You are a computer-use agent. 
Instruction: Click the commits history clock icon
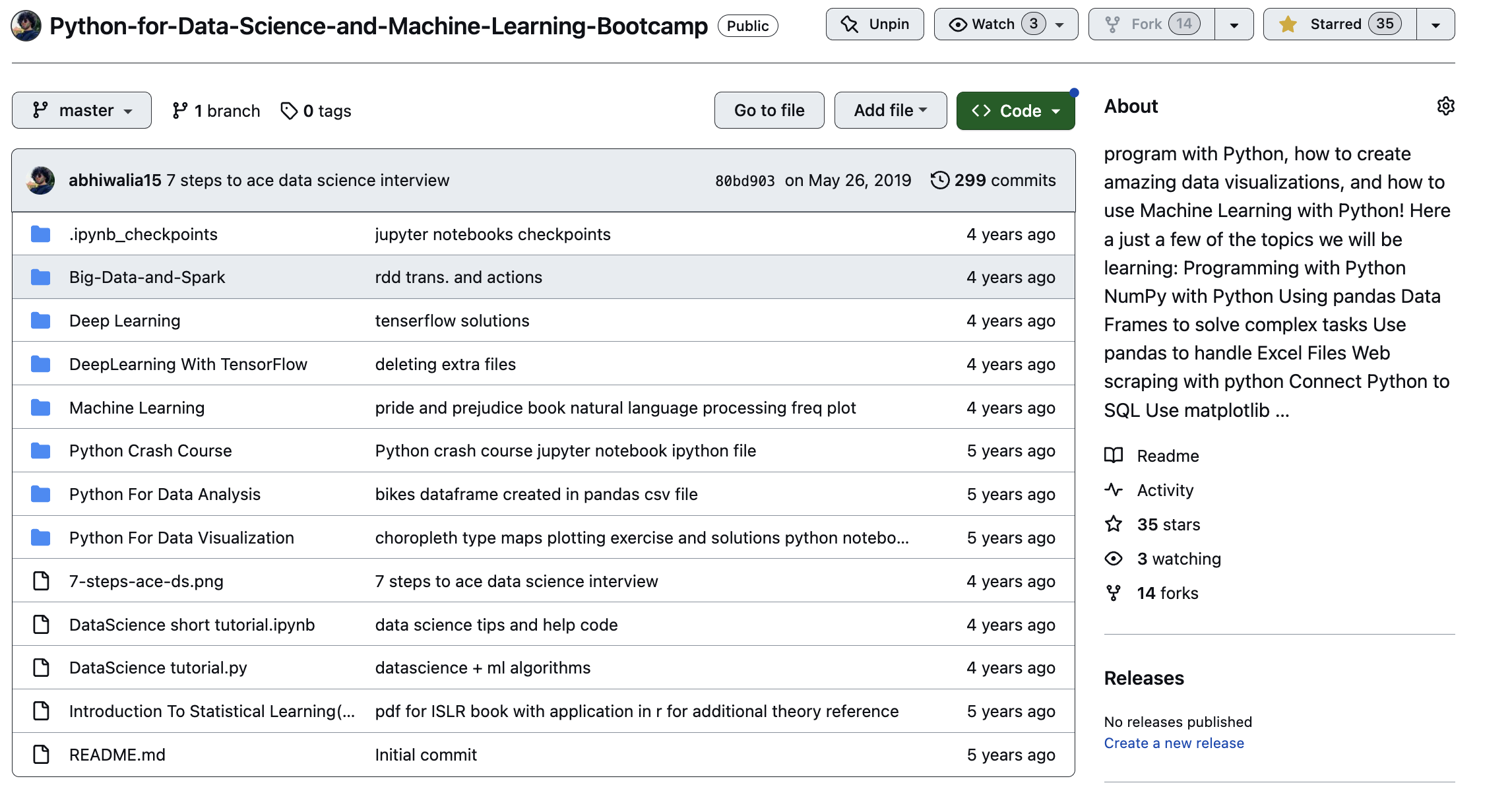[x=939, y=180]
